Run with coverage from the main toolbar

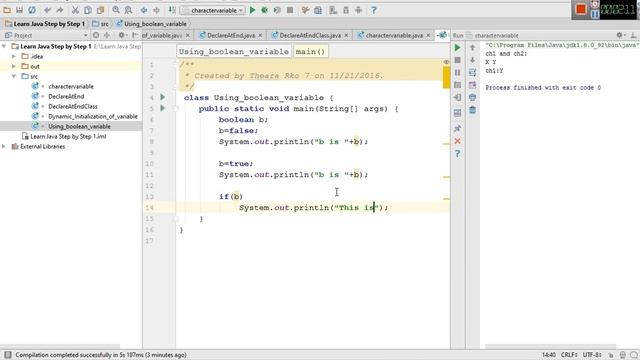277,10
